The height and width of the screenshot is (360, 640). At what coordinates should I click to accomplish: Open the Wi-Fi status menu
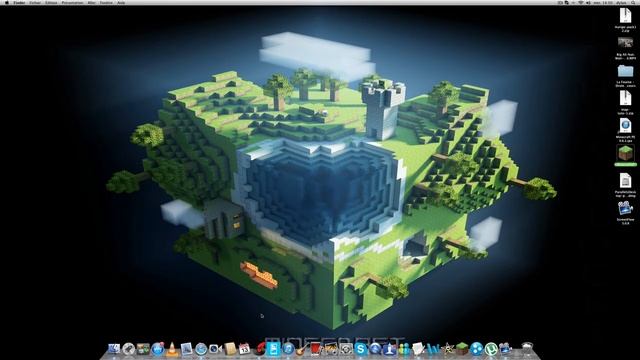point(581,2)
